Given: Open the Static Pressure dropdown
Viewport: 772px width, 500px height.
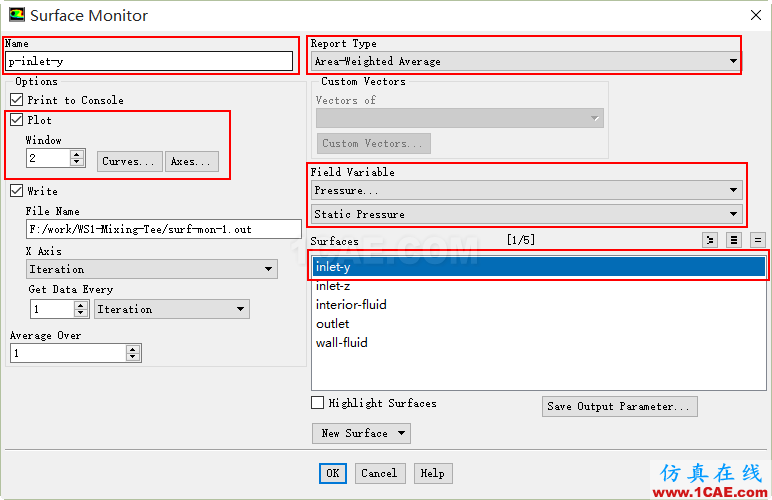Looking at the screenshot, I should pyautogui.click(x=526, y=214).
